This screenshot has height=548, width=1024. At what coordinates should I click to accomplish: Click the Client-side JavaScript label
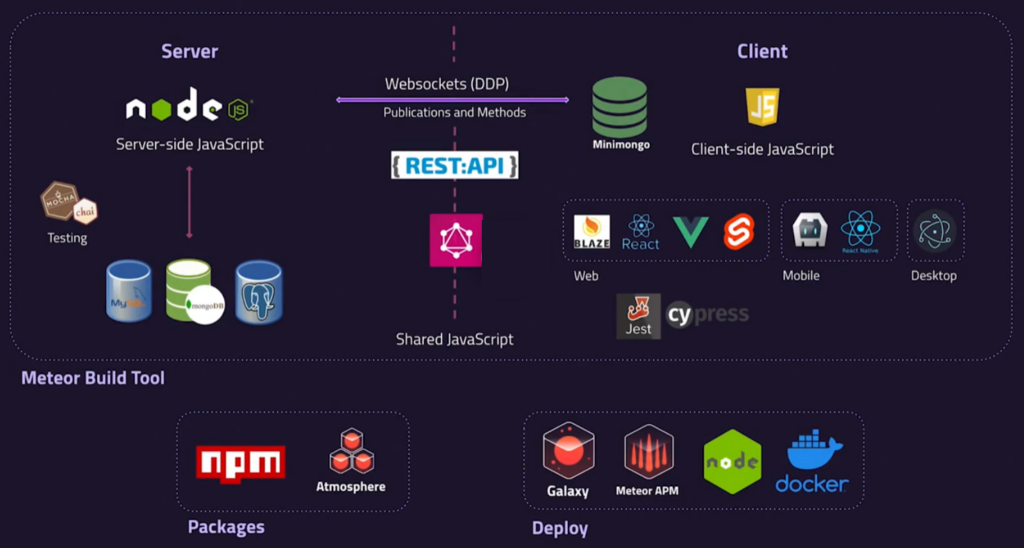(762, 149)
